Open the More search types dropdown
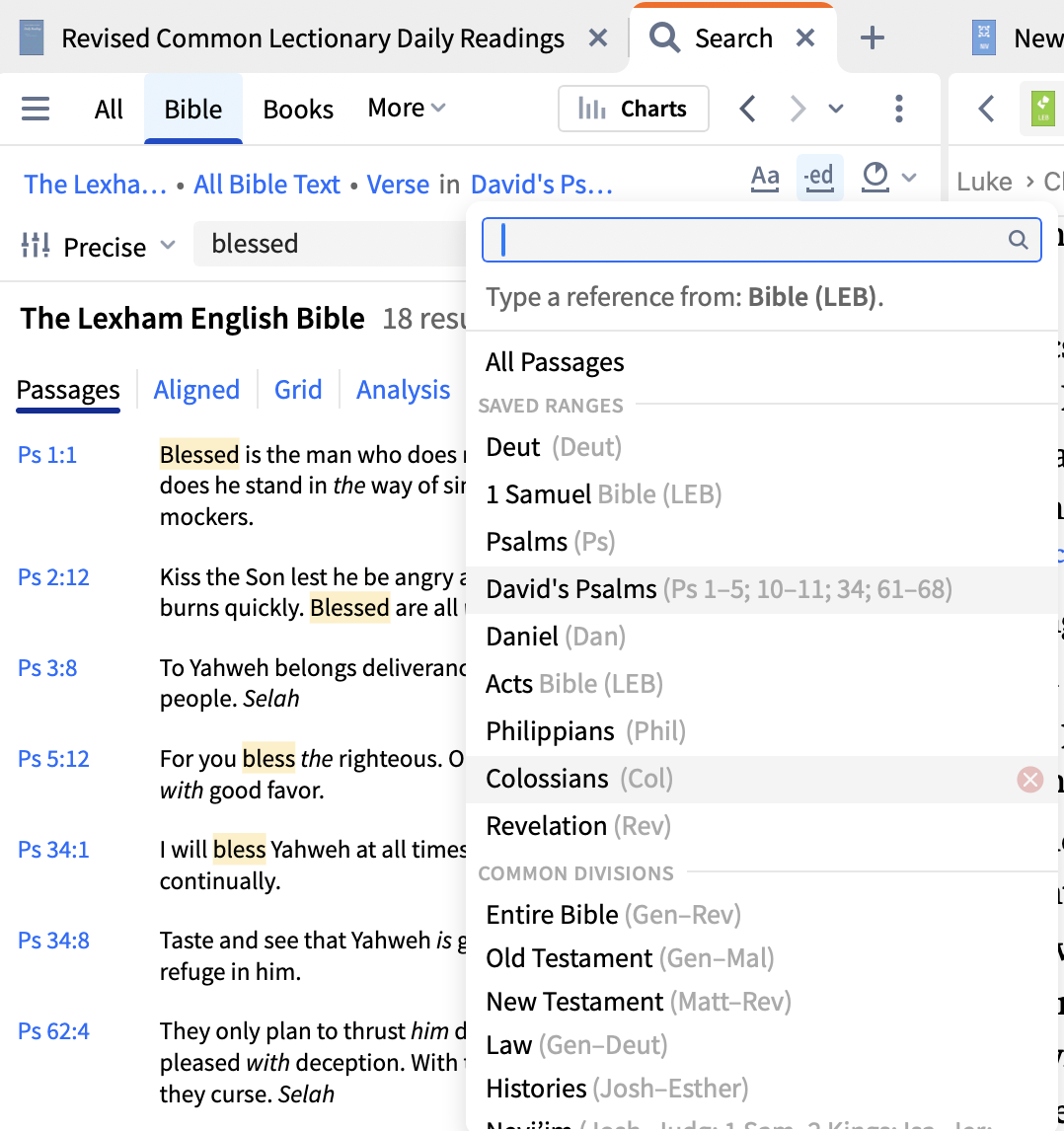 (x=406, y=109)
